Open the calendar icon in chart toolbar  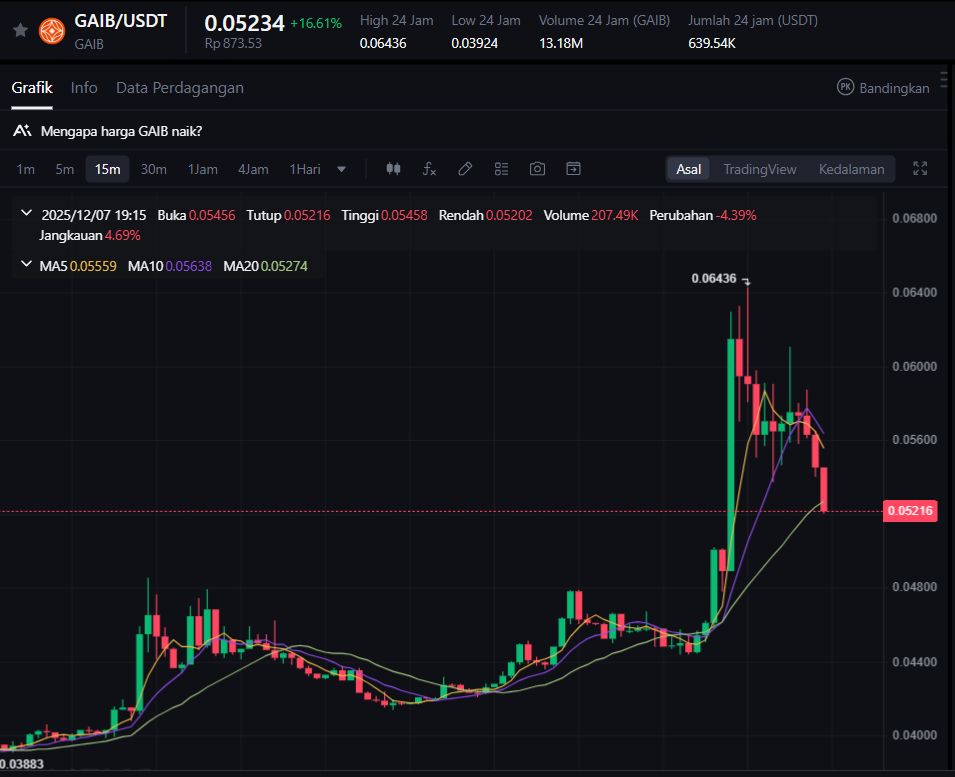click(573, 169)
